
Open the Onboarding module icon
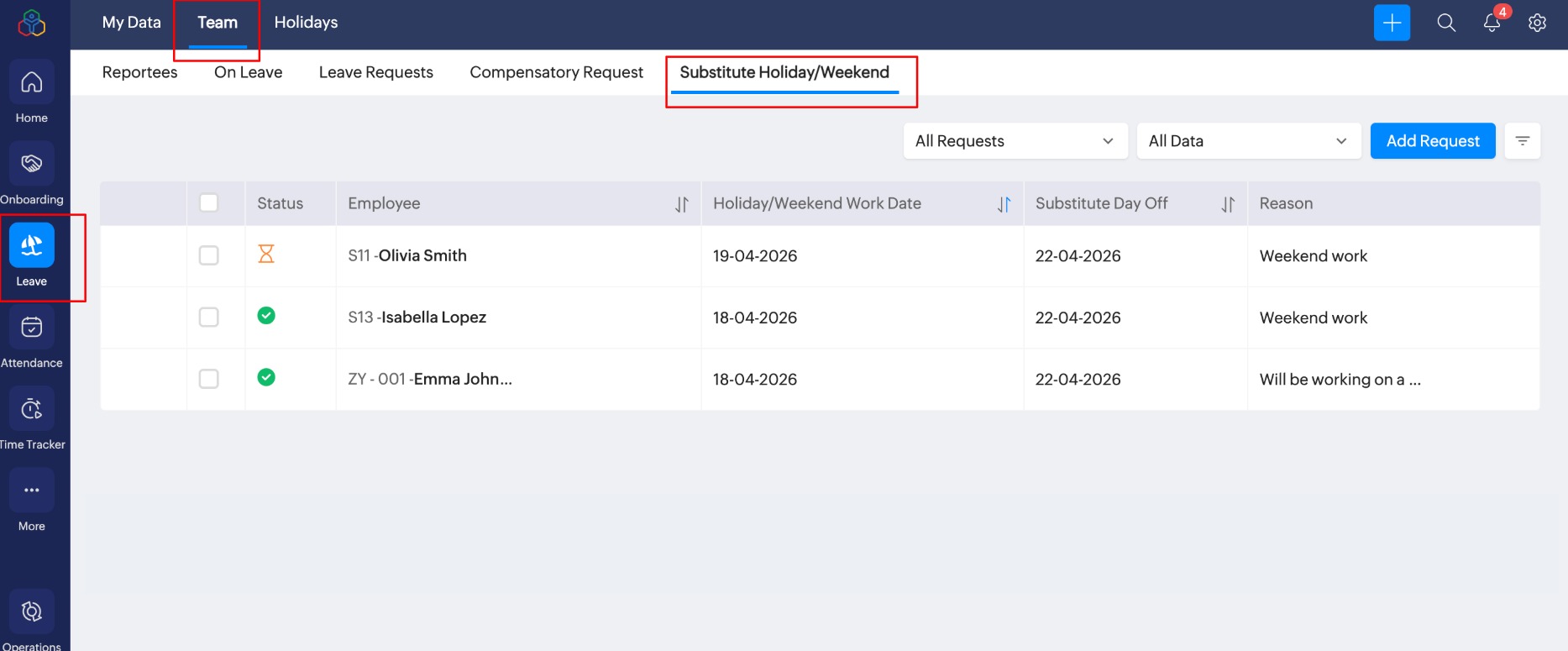point(32,164)
